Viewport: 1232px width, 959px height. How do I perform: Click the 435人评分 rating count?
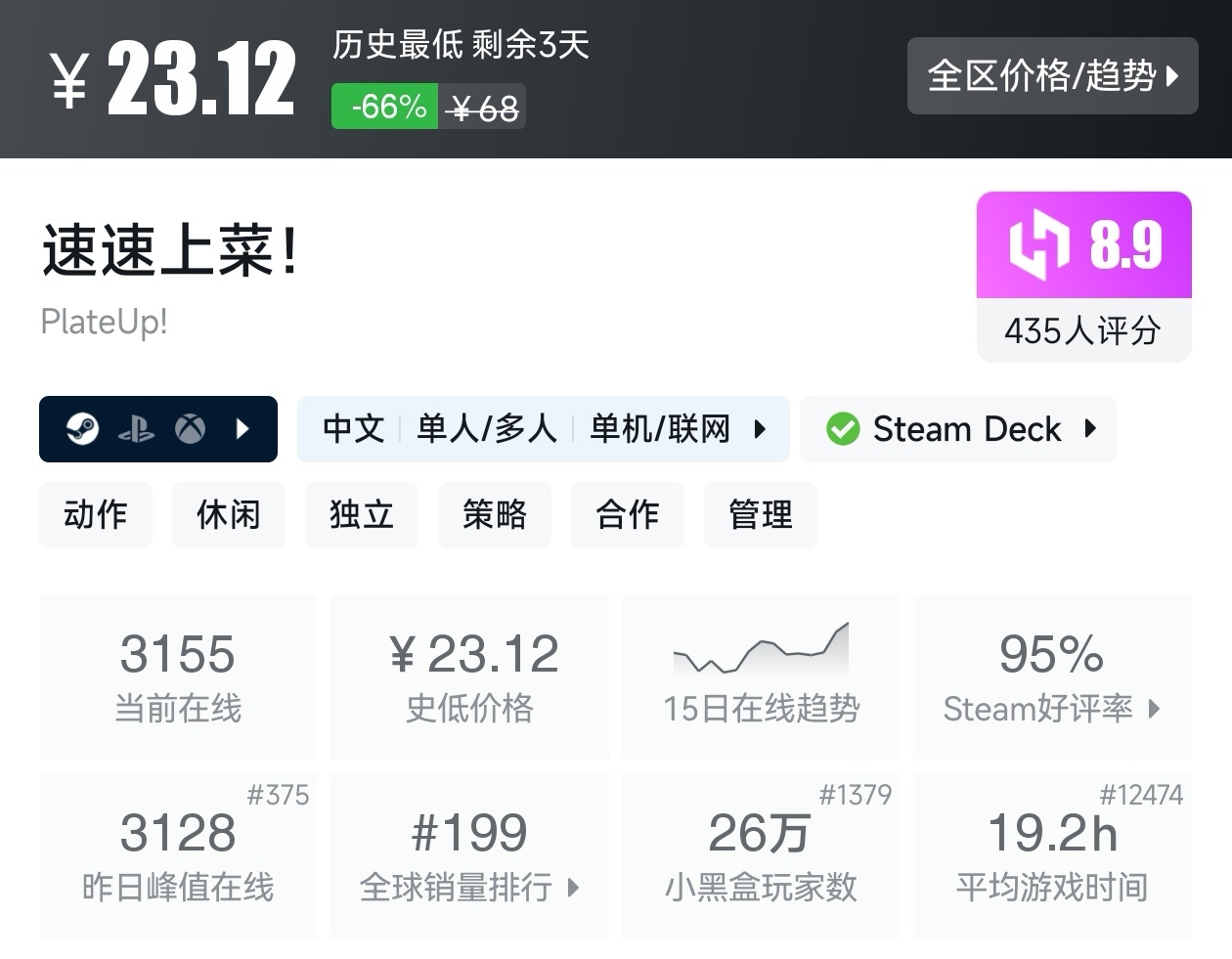[x=1083, y=330]
